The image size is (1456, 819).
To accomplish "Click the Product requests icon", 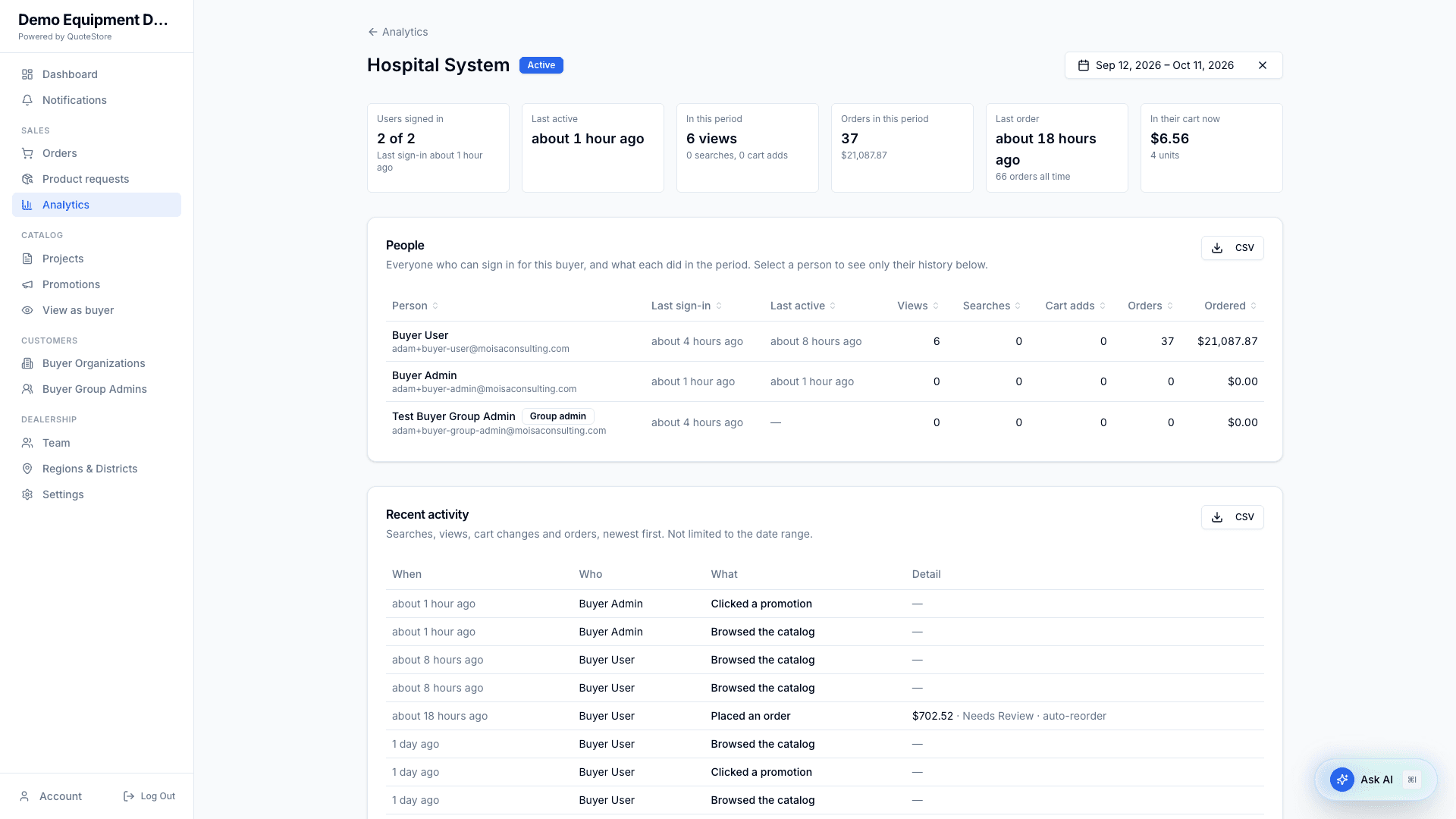I will [x=27, y=179].
